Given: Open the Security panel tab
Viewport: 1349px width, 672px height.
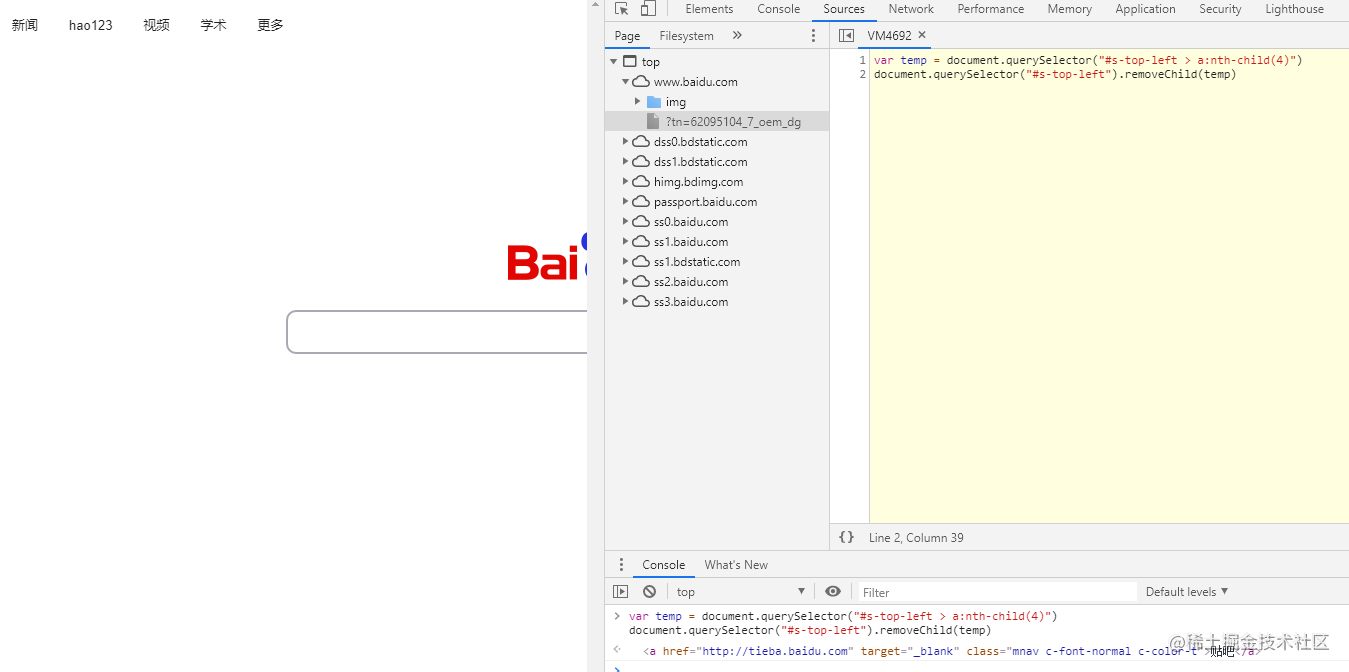Looking at the screenshot, I should click(x=1220, y=9).
